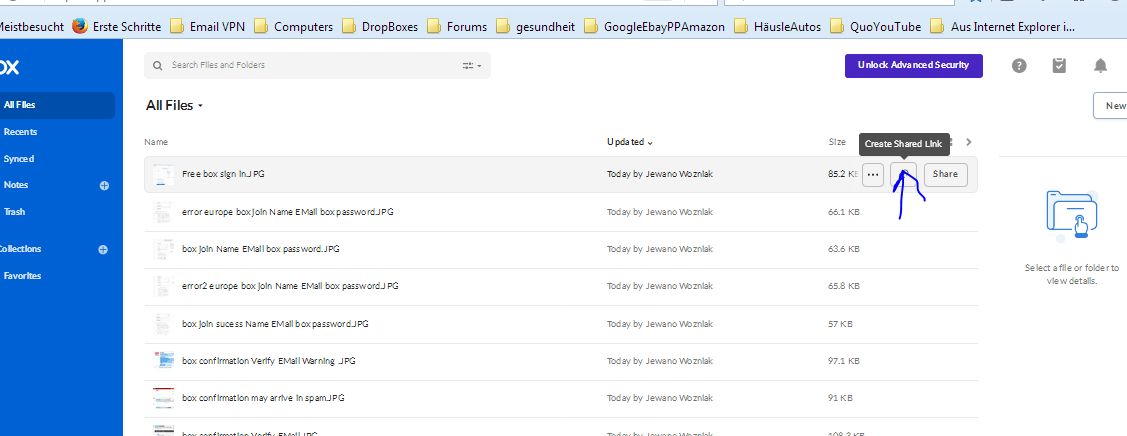Click New button at right edge
Viewport: 1127px width, 436px height.
coord(1110,106)
